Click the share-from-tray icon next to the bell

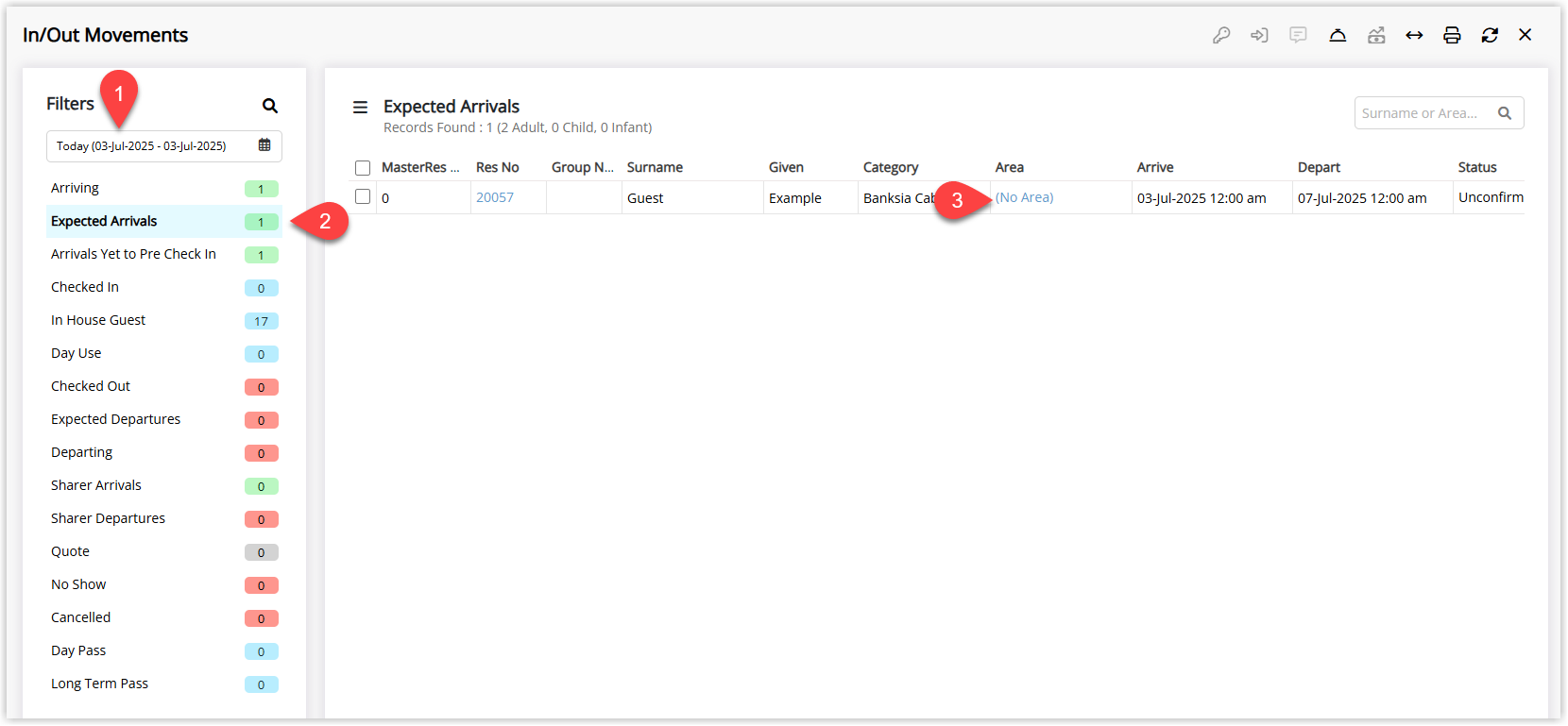[x=1376, y=35]
